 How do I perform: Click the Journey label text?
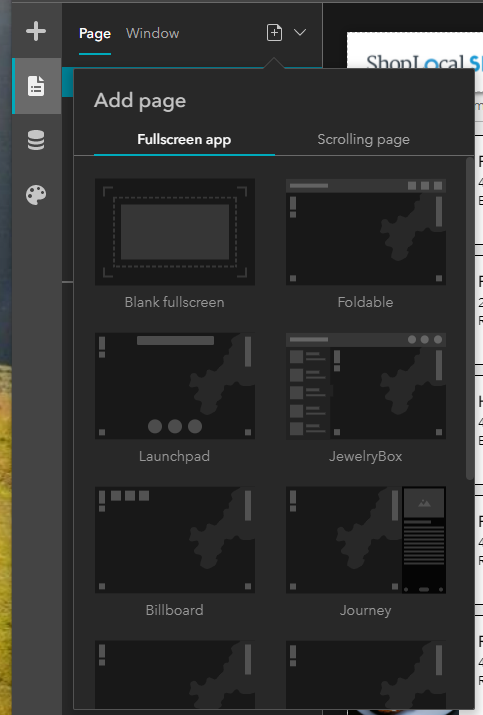pos(365,610)
